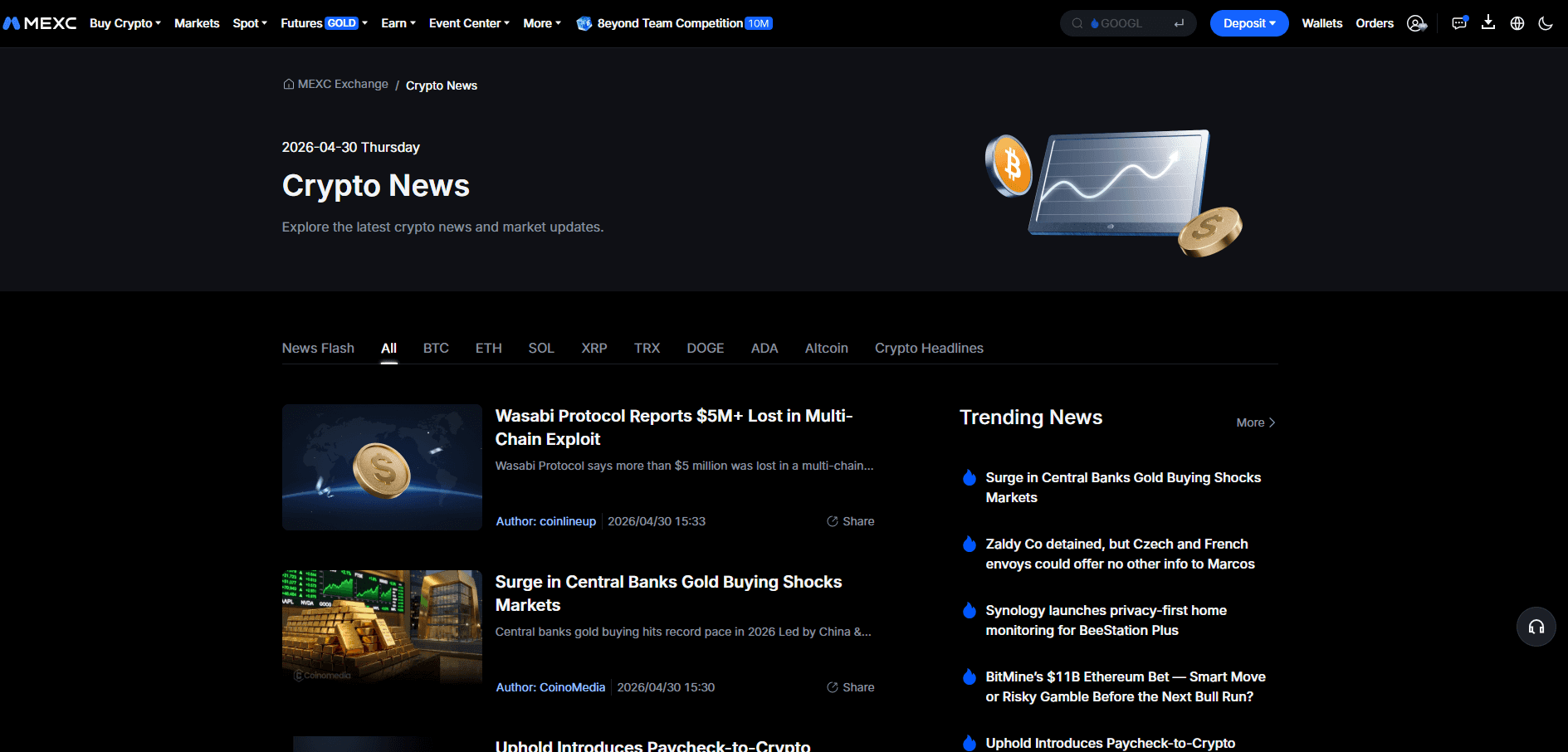The width and height of the screenshot is (1568, 752).
Task: Switch to the ADA tab
Action: click(x=764, y=348)
